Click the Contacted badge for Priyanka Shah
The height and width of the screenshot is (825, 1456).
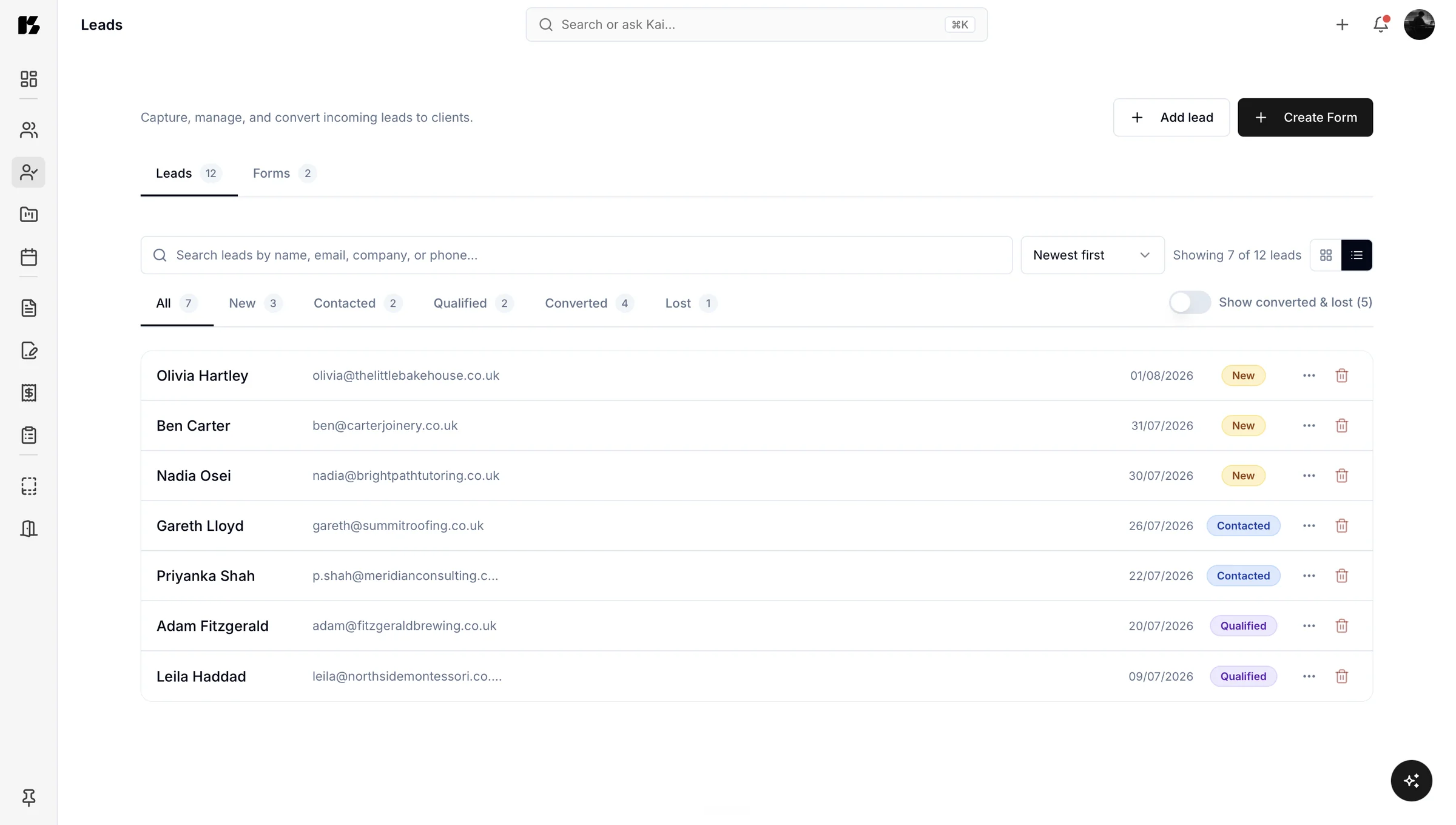coord(1243,576)
